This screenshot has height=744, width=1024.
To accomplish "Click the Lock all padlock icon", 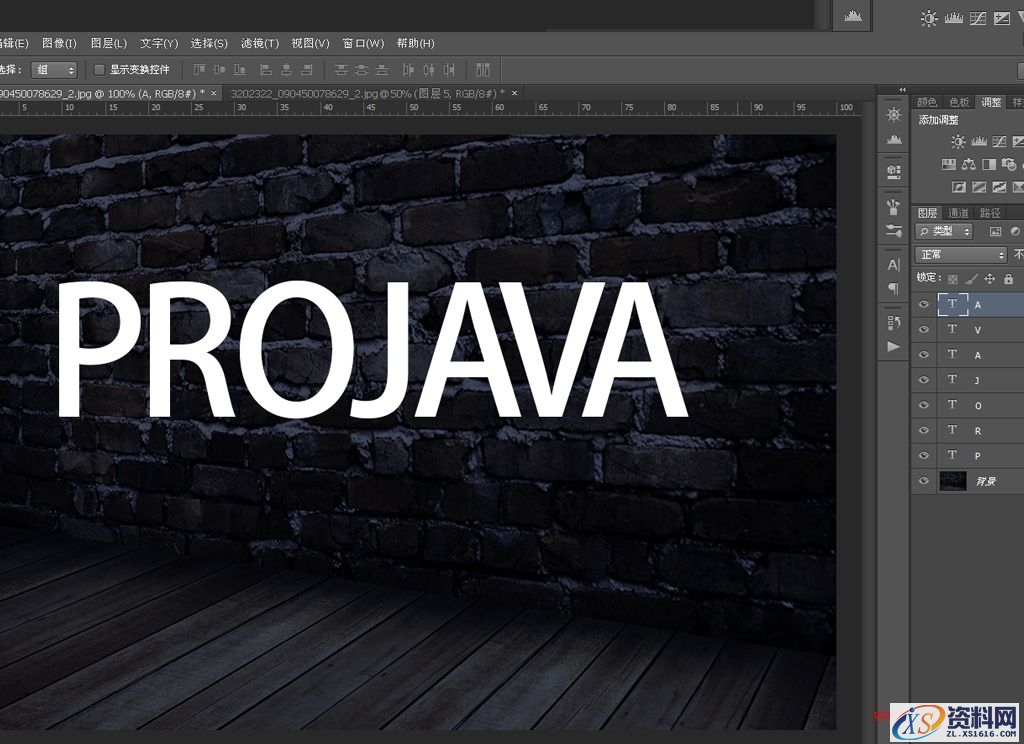I will pyautogui.click(x=1008, y=279).
